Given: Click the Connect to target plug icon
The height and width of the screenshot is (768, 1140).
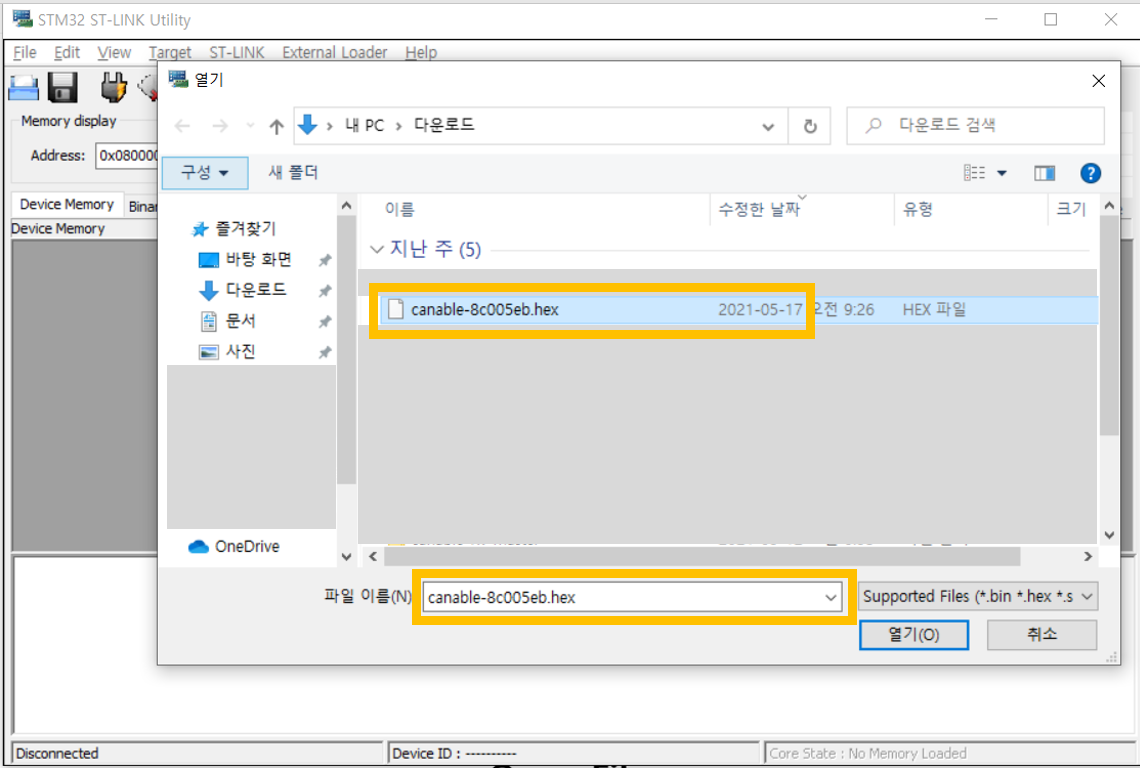Looking at the screenshot, I should [113, 87].
